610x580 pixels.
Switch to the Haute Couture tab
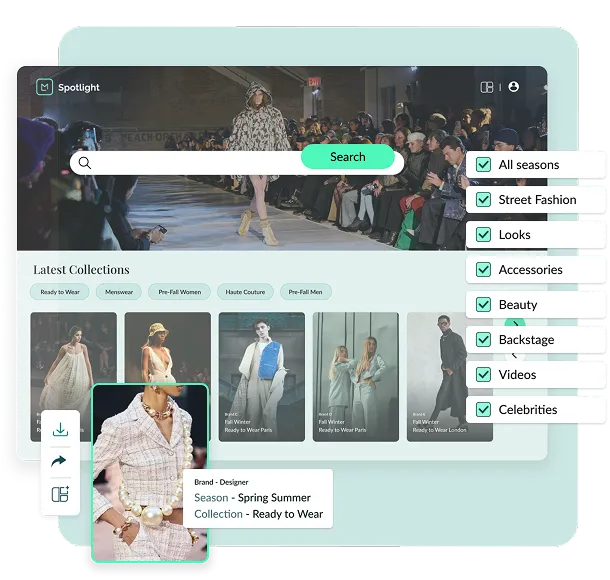pos(244,292)
